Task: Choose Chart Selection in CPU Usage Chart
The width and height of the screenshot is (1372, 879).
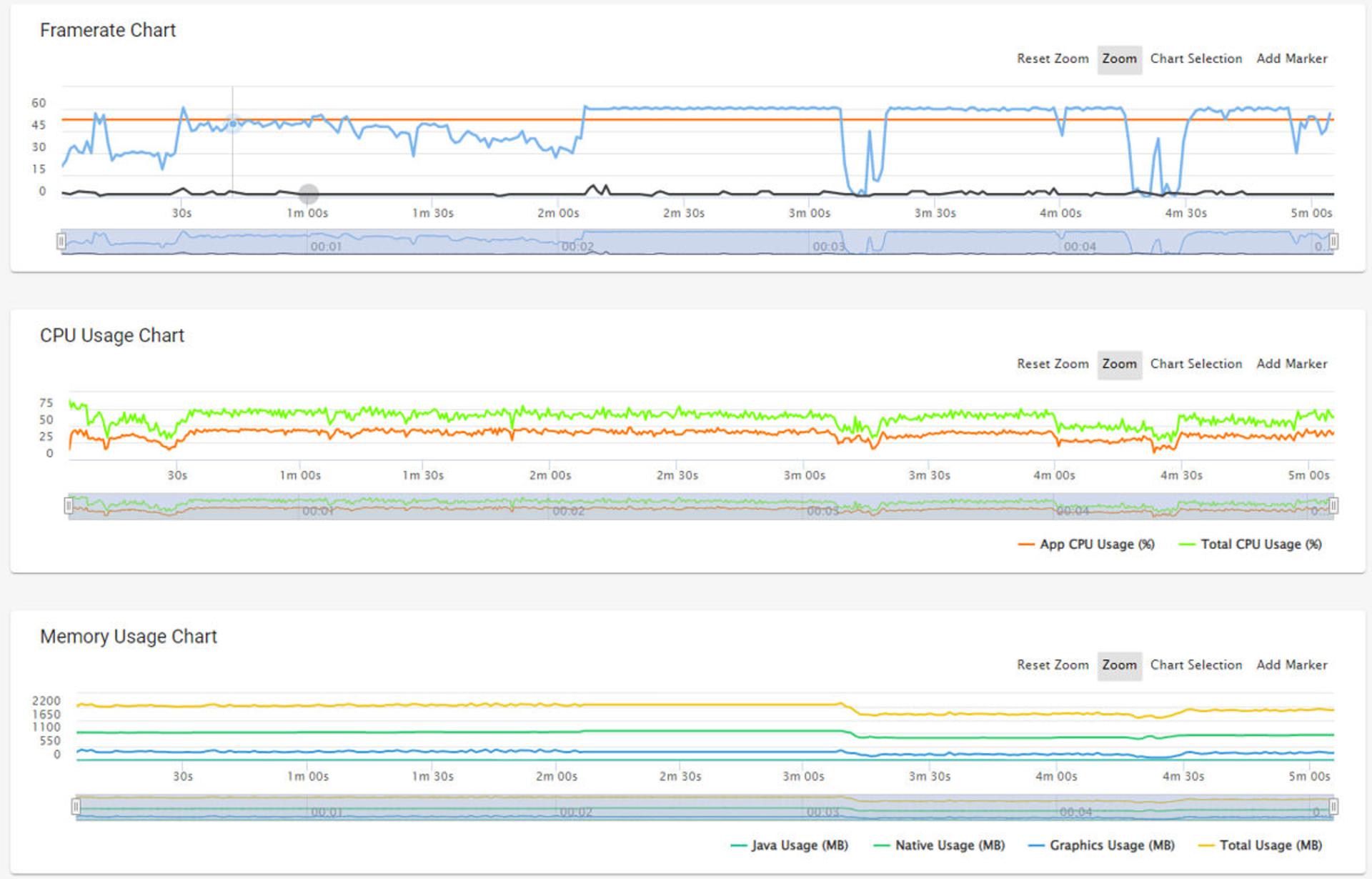Action: (1195, 364)
